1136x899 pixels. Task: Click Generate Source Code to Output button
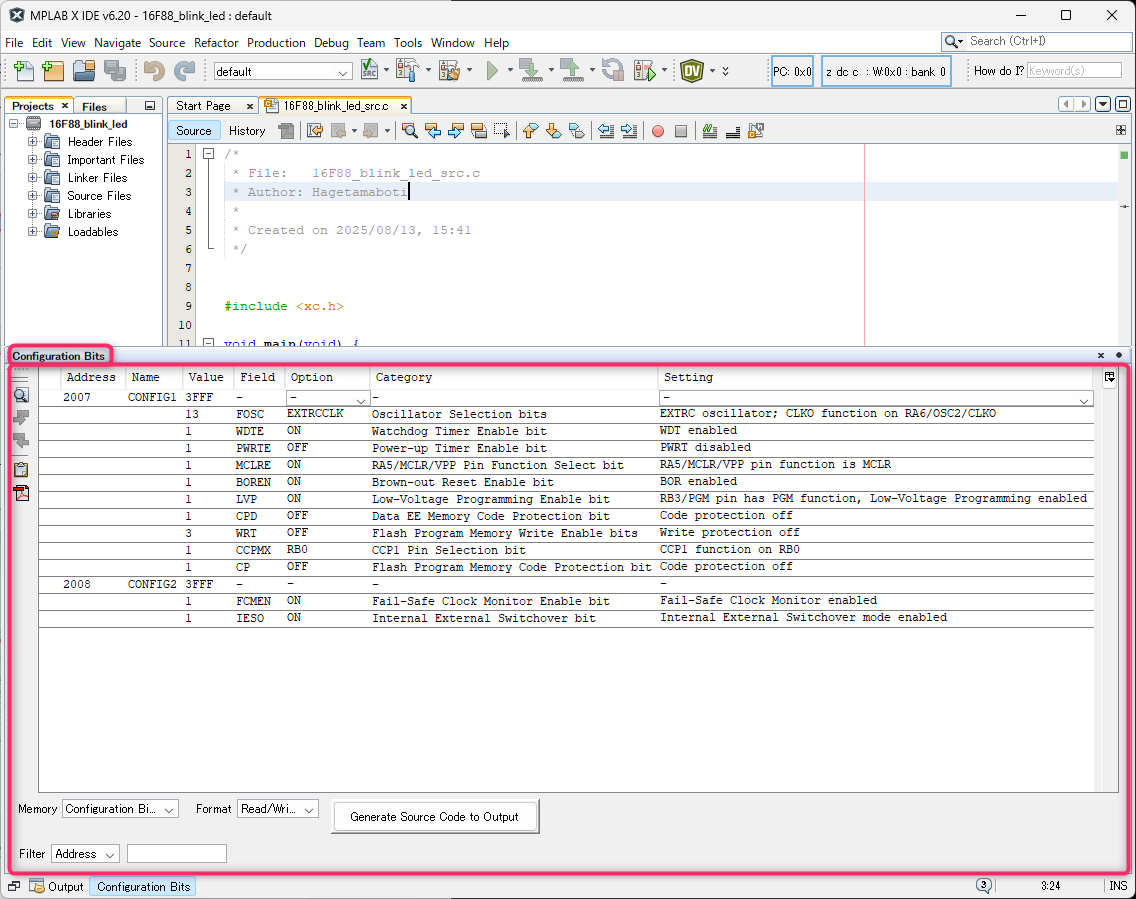[434, 817]
